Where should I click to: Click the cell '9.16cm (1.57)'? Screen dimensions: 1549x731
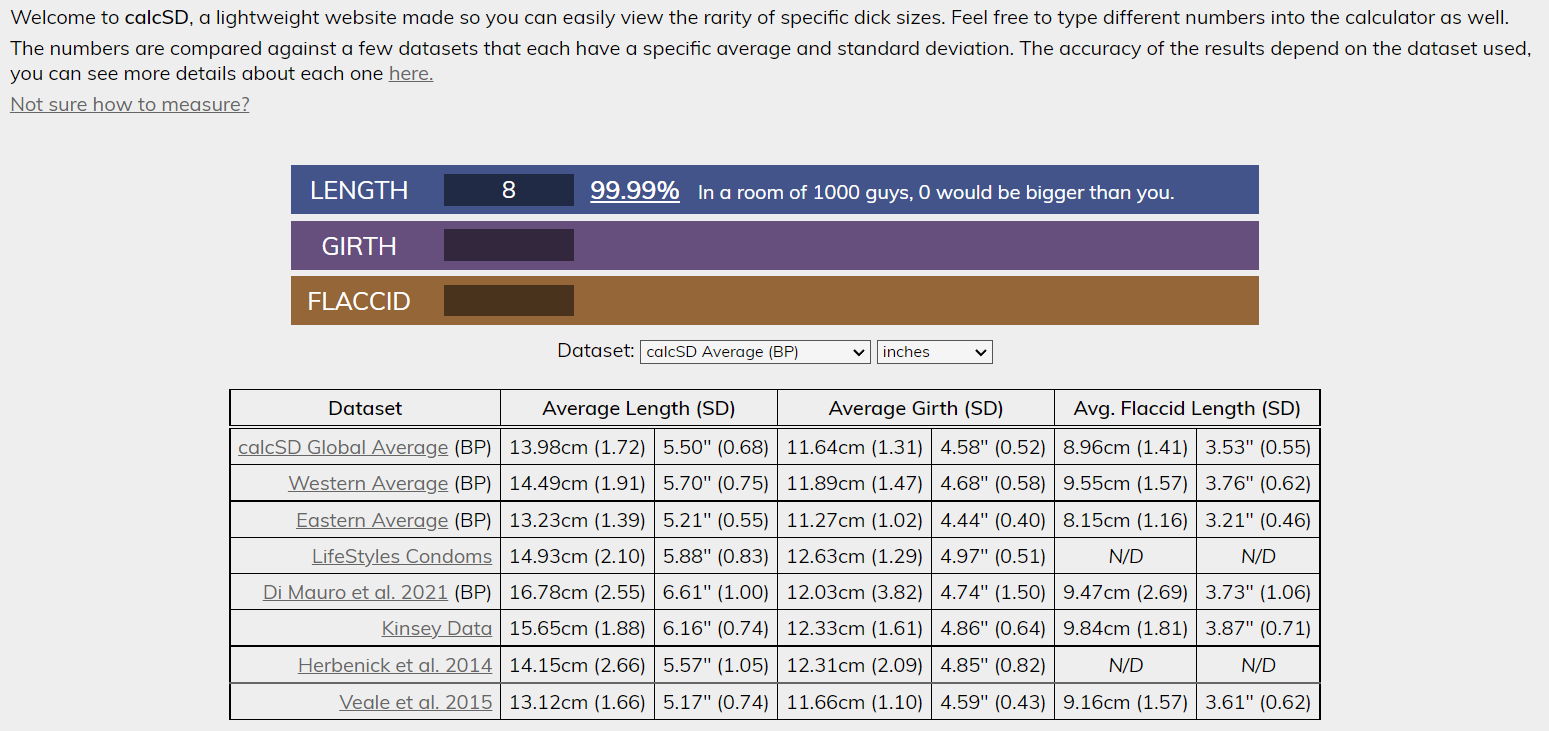[x=1126, y=702]
